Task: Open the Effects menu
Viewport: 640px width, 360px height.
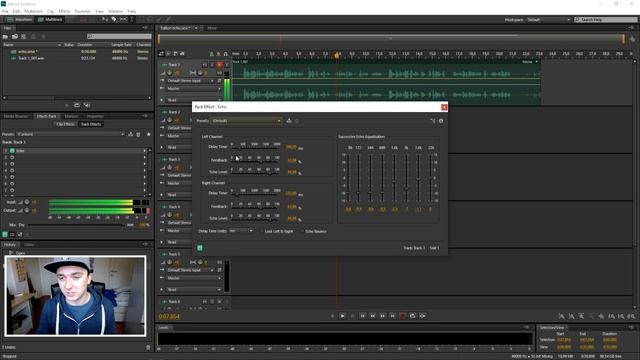Action: (x=64, y=11)
